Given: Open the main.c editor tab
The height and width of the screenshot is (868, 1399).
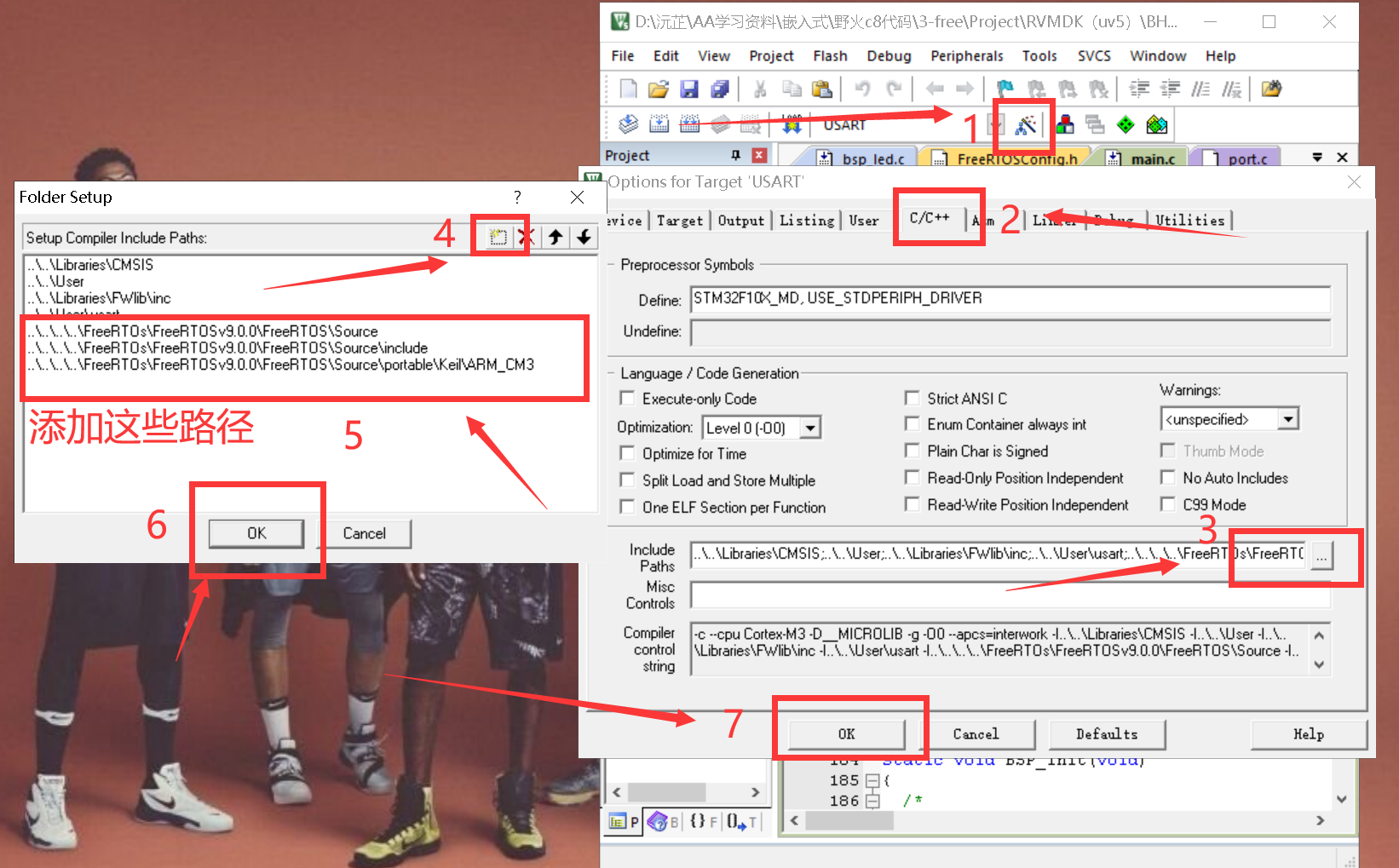Looking at the screenshot, I should tap(1143, 158).
